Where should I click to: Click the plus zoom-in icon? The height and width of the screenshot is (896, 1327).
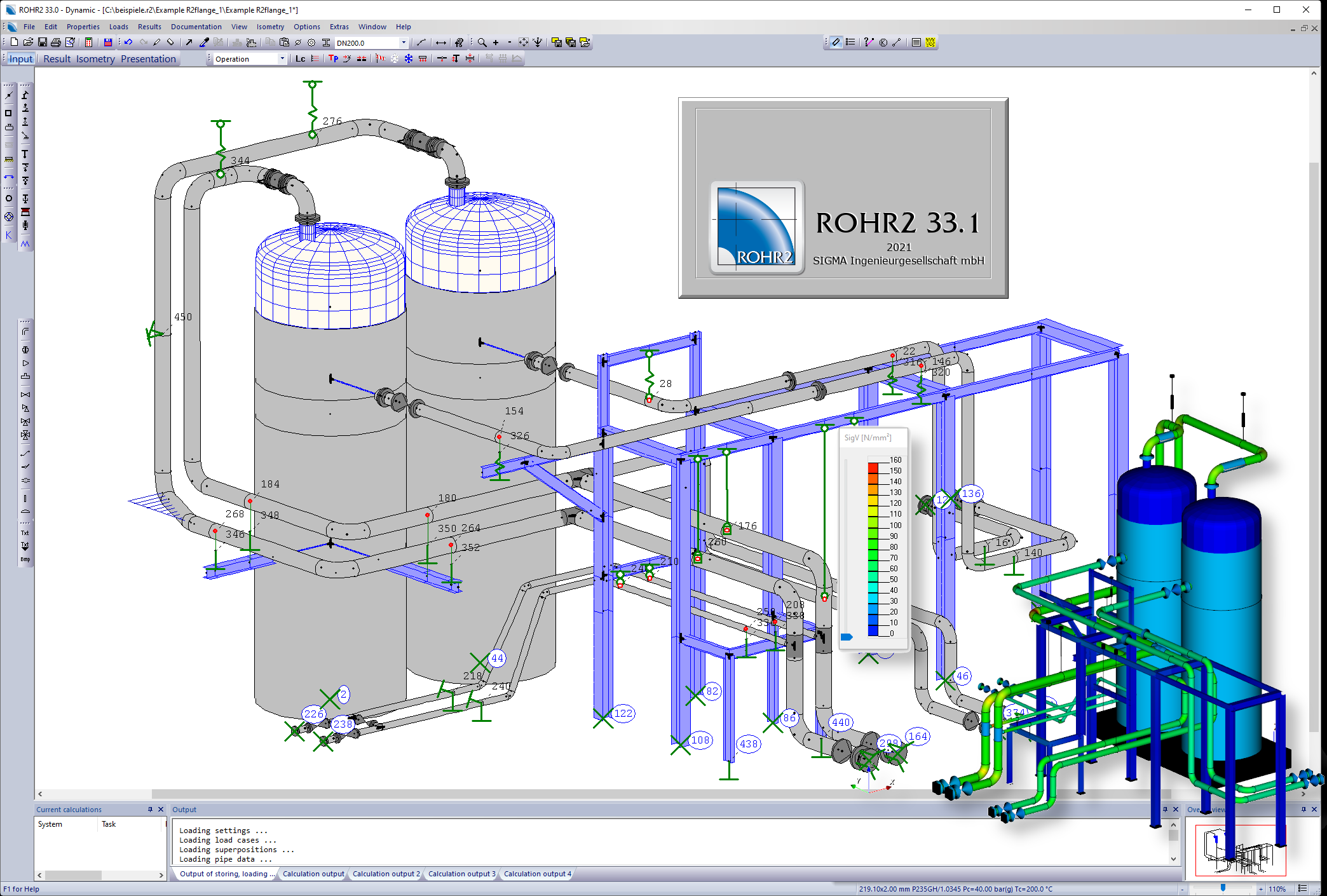[x=496, y=43]
